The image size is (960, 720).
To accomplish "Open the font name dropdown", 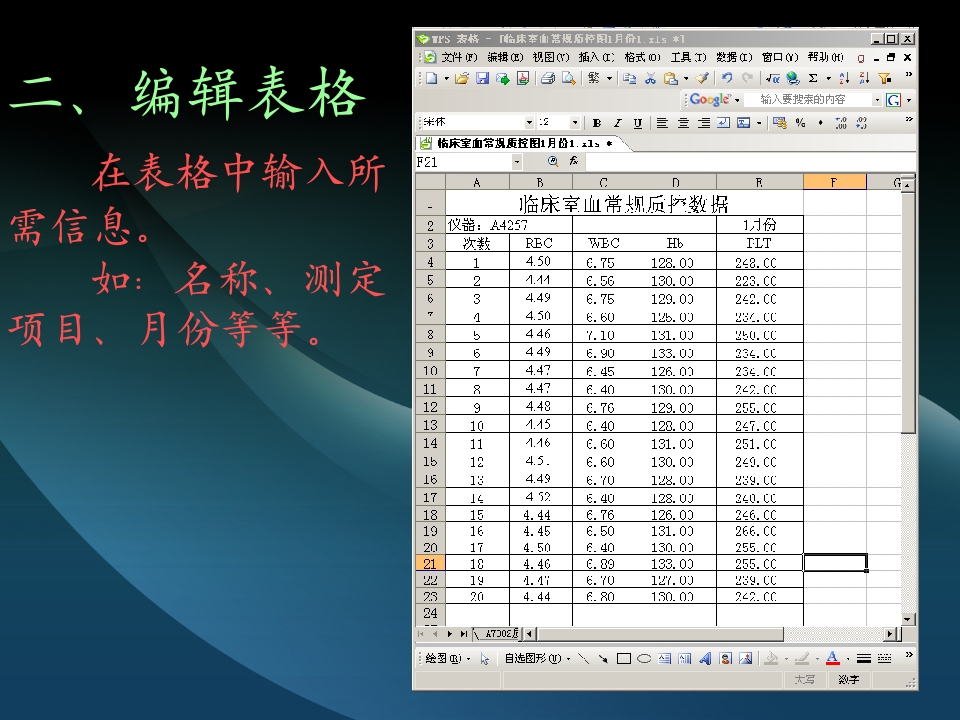I will 531,122.
